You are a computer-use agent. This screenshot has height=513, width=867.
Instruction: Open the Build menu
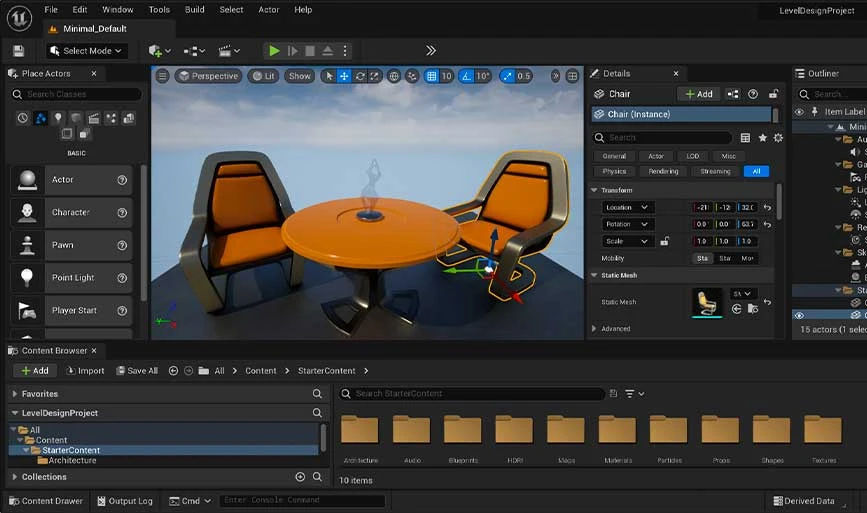coord(195,9)
